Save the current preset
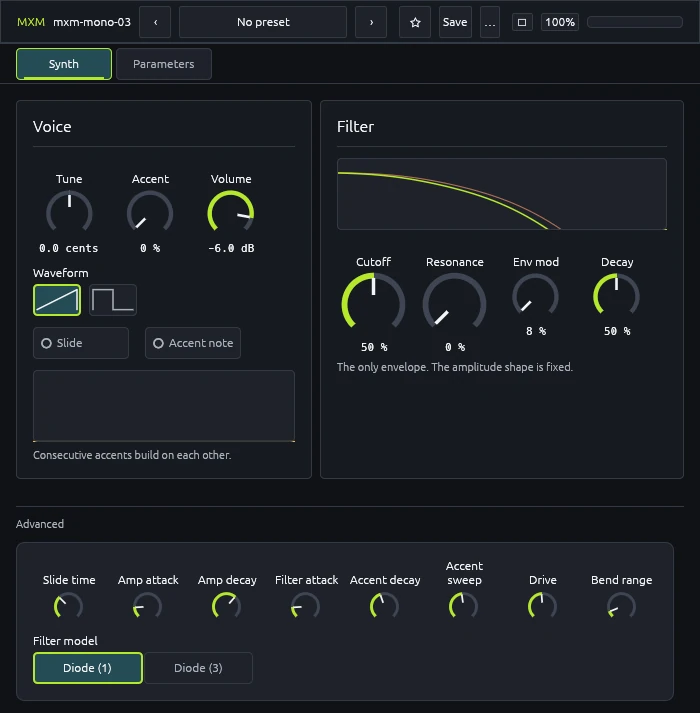This screenshot has height=713, width=700. coord(455,22)
